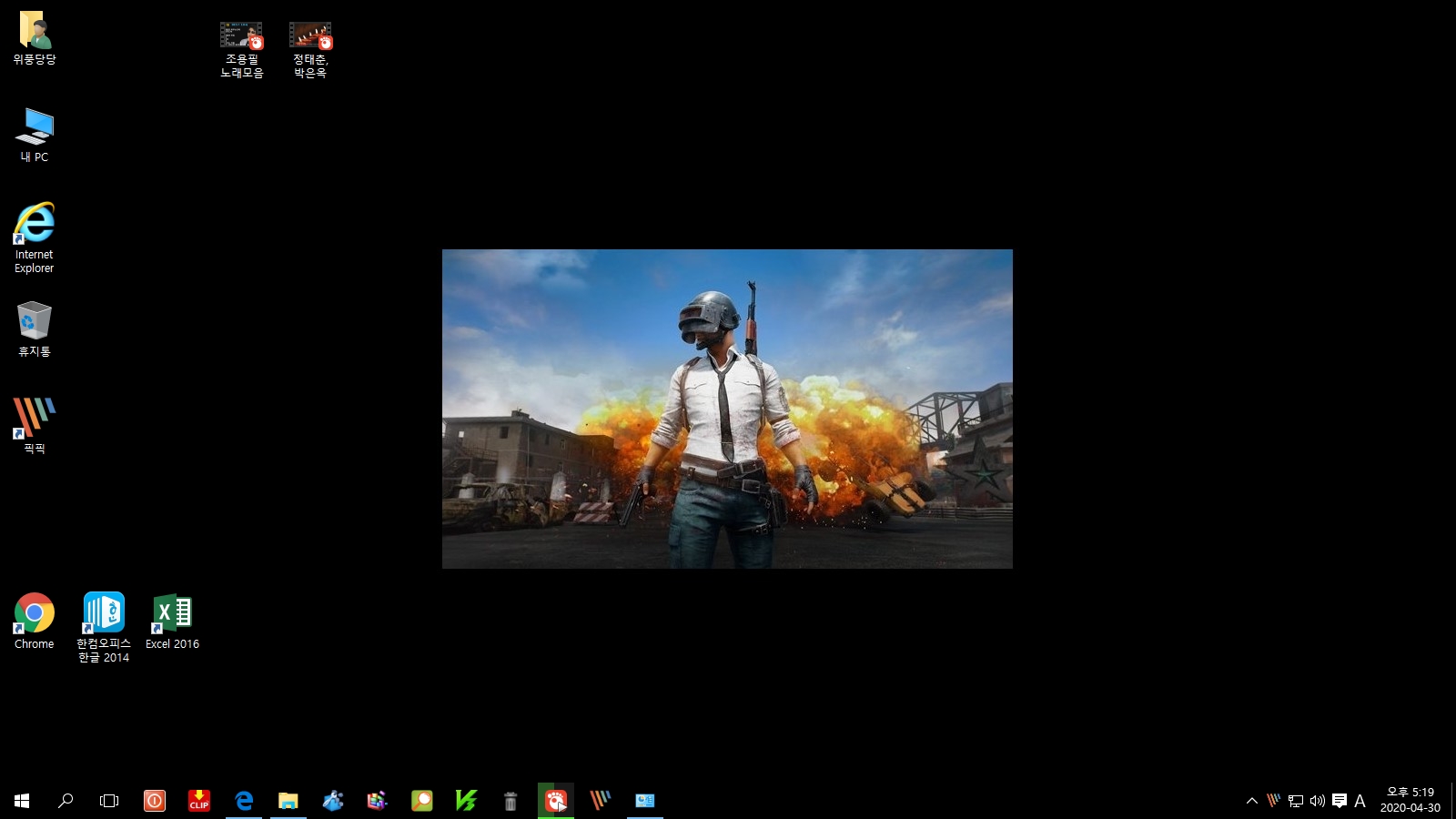Select the 위풍당당 folder on the desktop
Image resolution: width=1456 pixels, height=819 pixels.
(35, 38)
